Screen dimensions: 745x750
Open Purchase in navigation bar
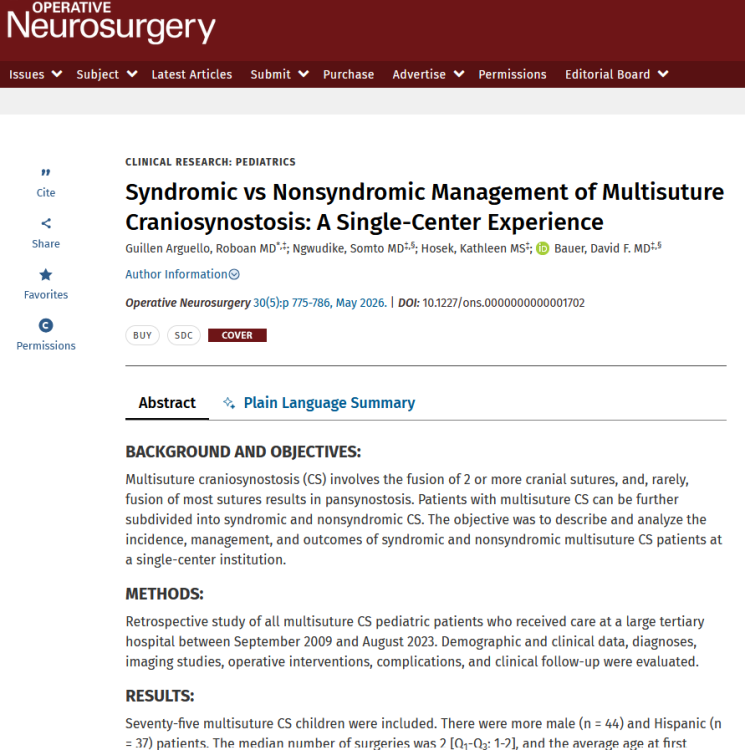pos(348,74)
